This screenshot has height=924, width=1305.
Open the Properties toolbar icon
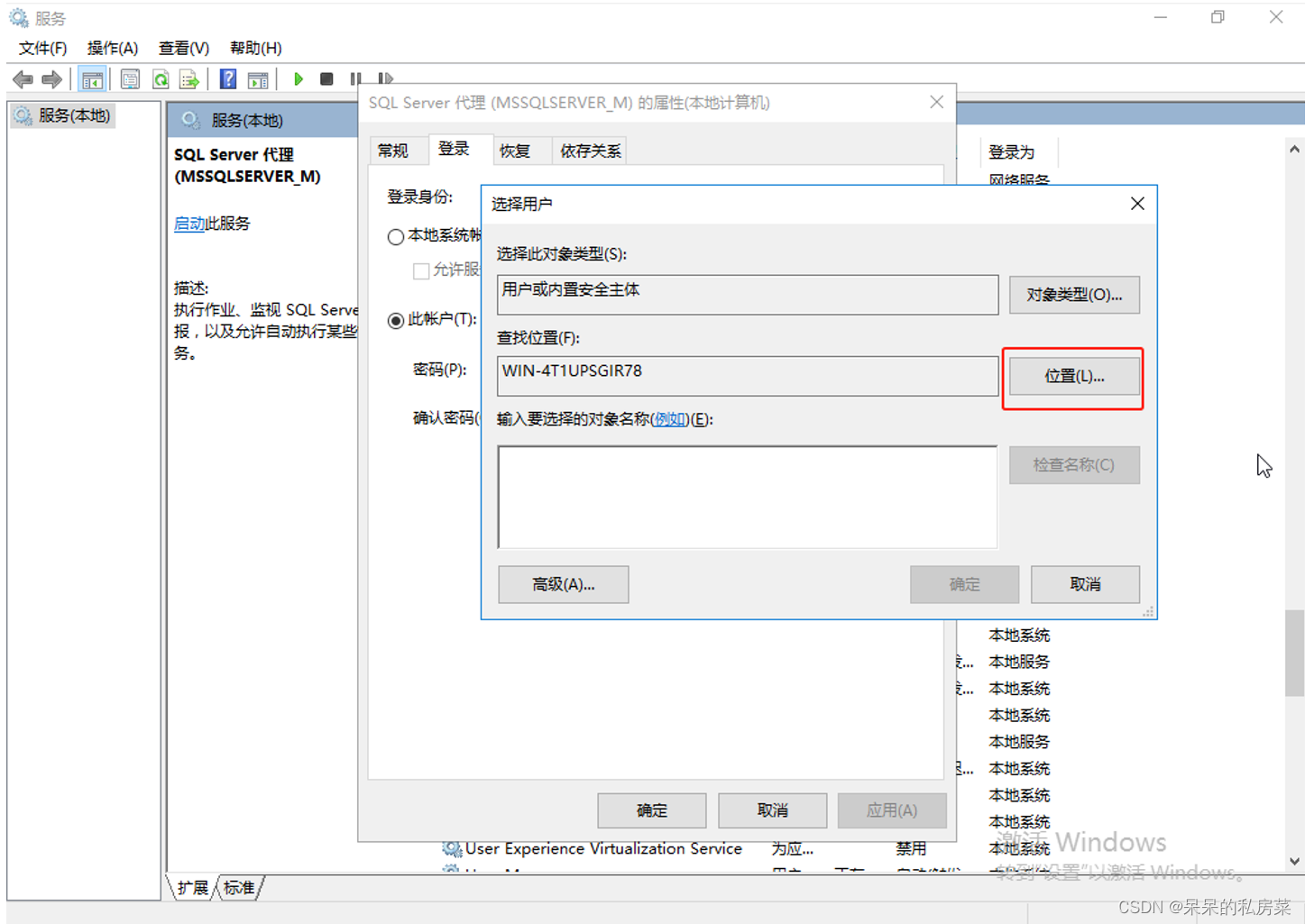tap(130, 79)
